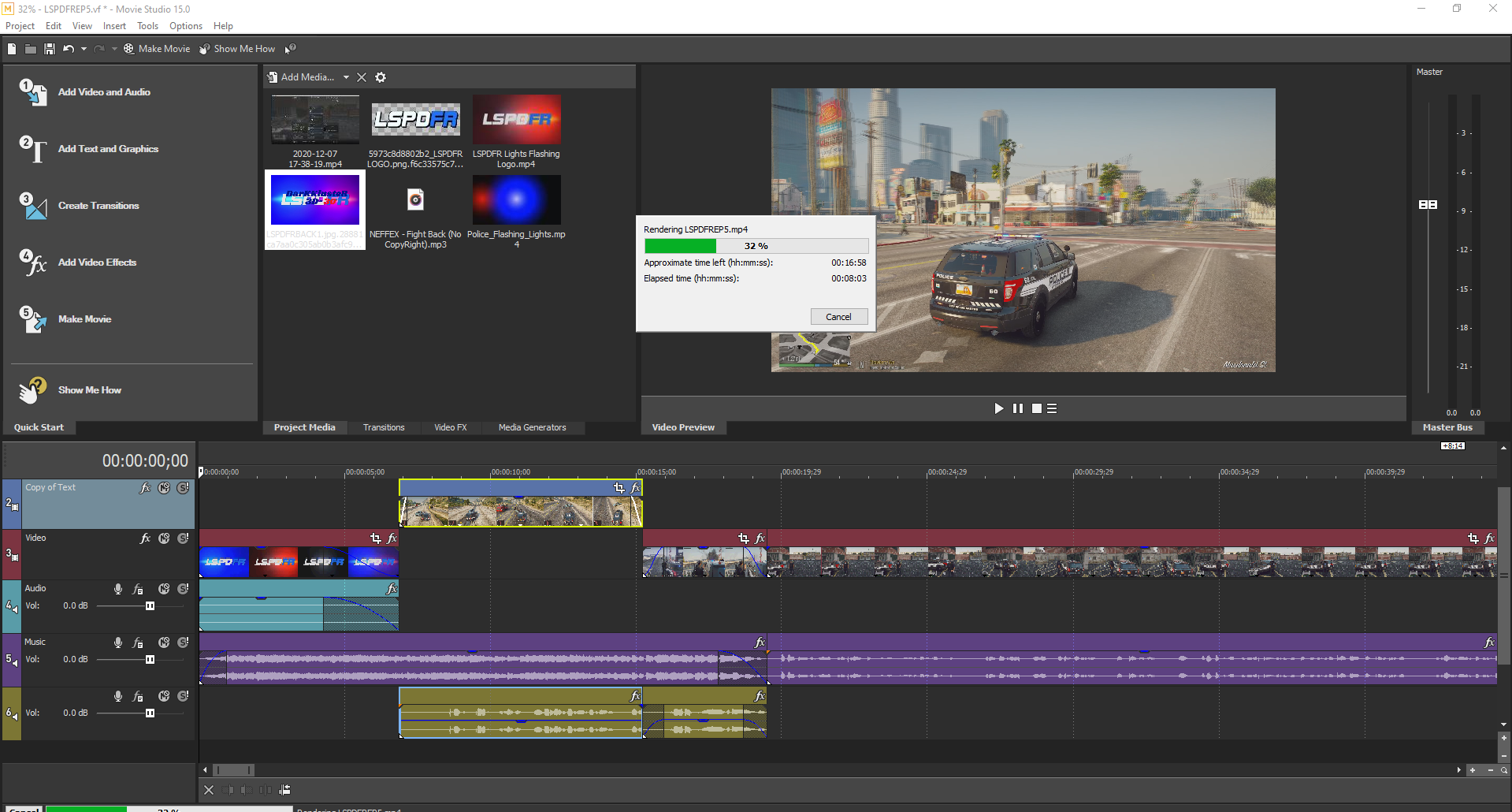1512x812 pixels.
Task: Click the What's This help icon
Action: [x=290, y=49]
